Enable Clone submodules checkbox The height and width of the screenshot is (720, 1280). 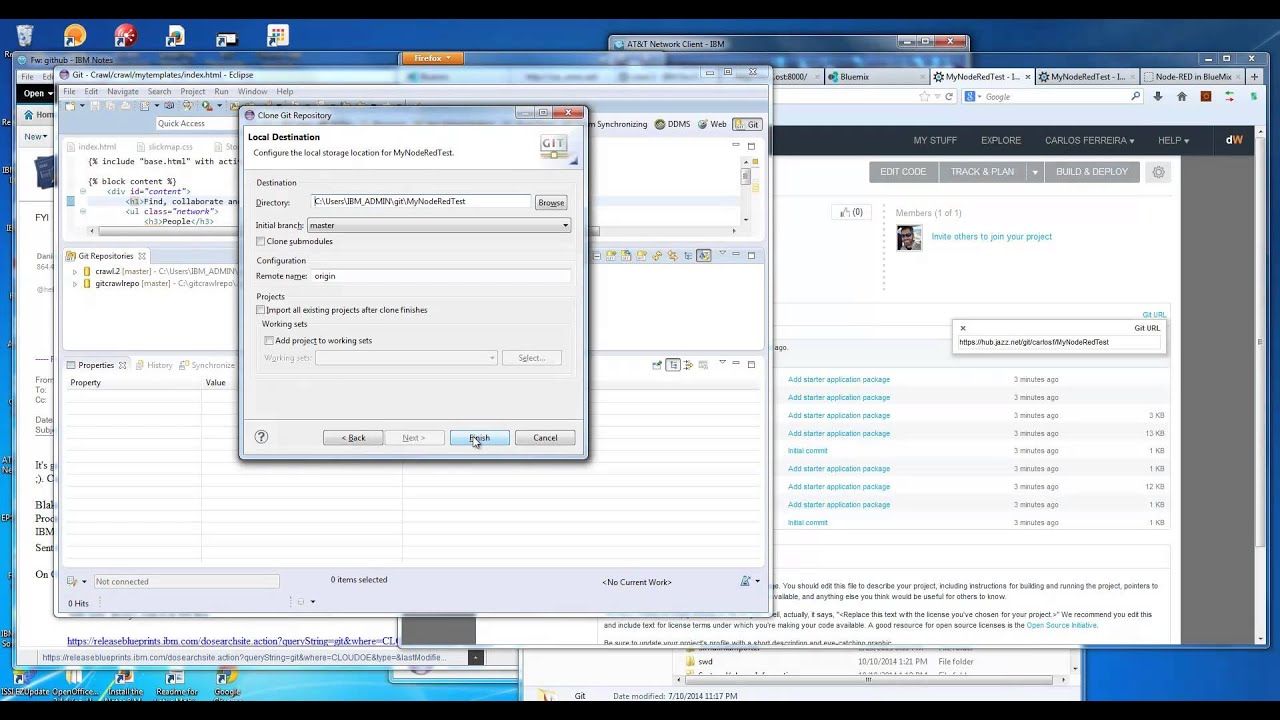(x=261, y=242)
